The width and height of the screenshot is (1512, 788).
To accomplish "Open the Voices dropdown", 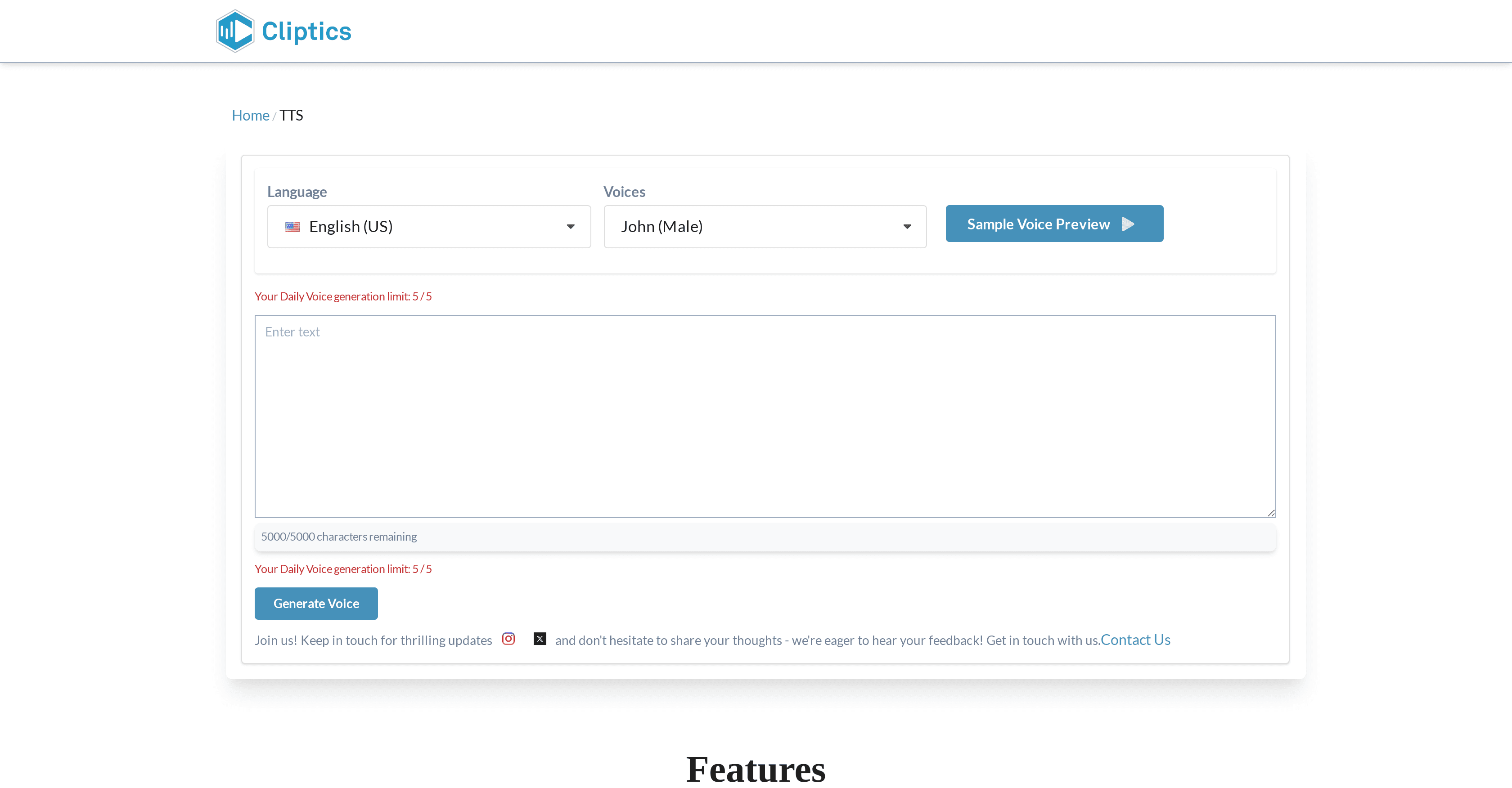I will [x=764, y=227].
